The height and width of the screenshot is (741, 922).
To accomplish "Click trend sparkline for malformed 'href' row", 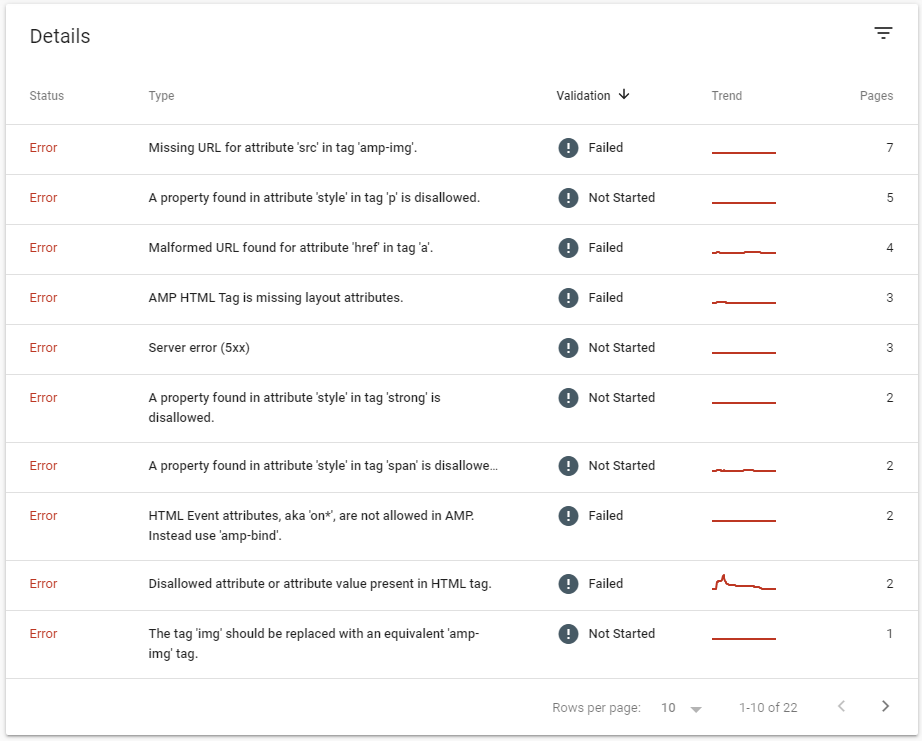I will coord(744,252).
